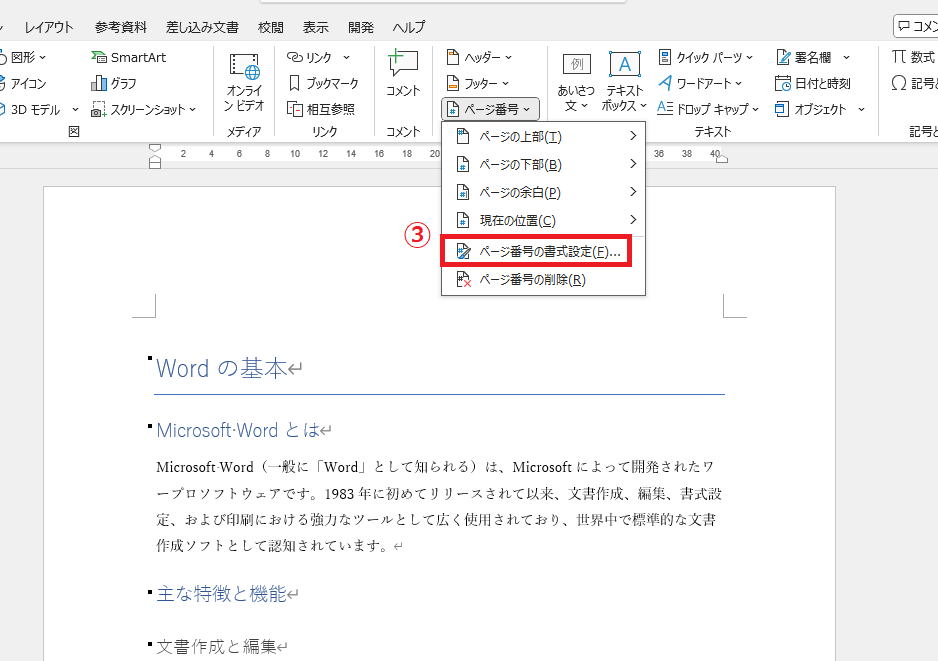Insert a 数式 equation
Image resolution: width=938 pixels, height=661 pixels.
(x=913, y=57)
